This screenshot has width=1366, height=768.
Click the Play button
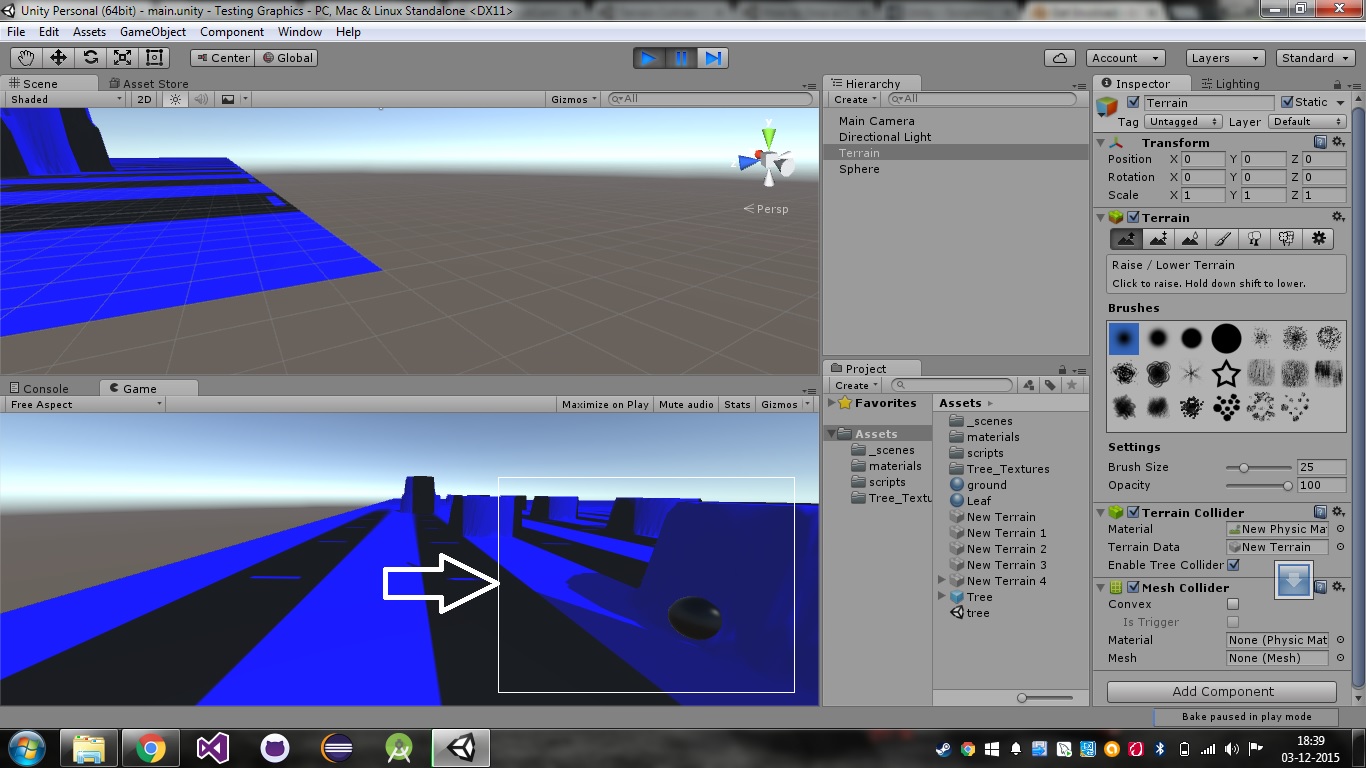pyautogui.click(x=648, y=58)
